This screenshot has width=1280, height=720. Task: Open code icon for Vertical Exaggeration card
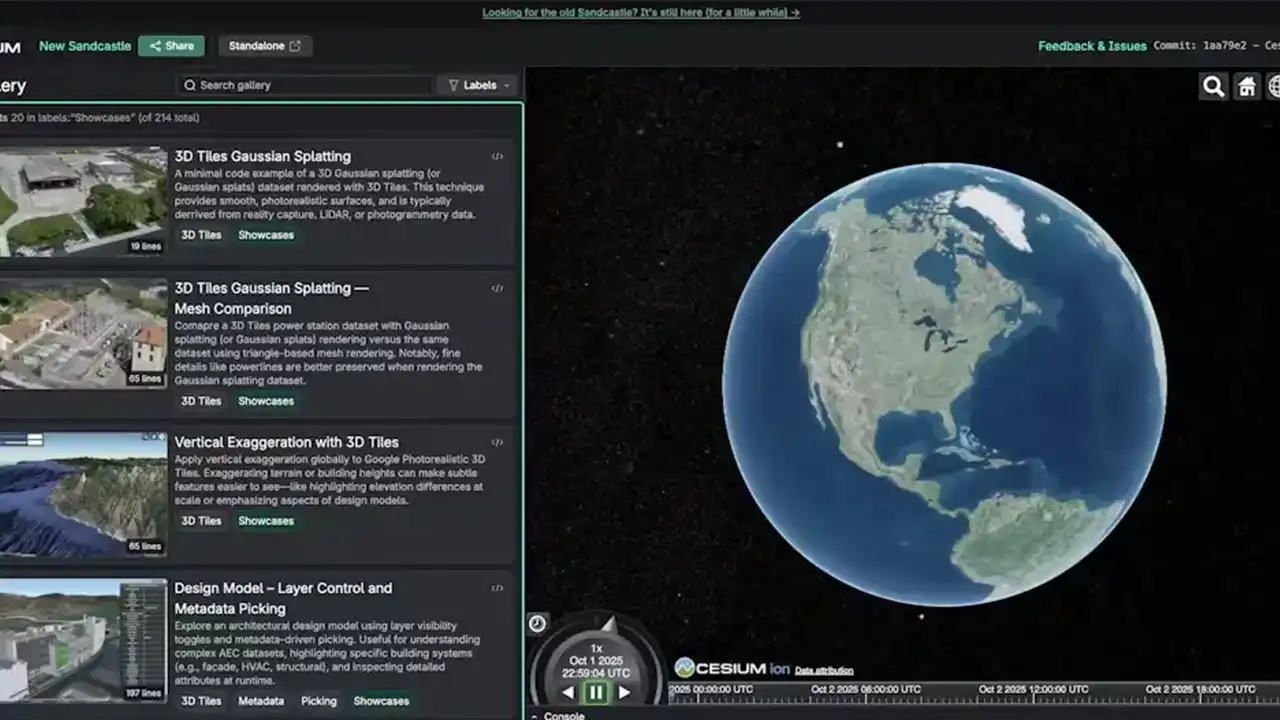[497, 443]
